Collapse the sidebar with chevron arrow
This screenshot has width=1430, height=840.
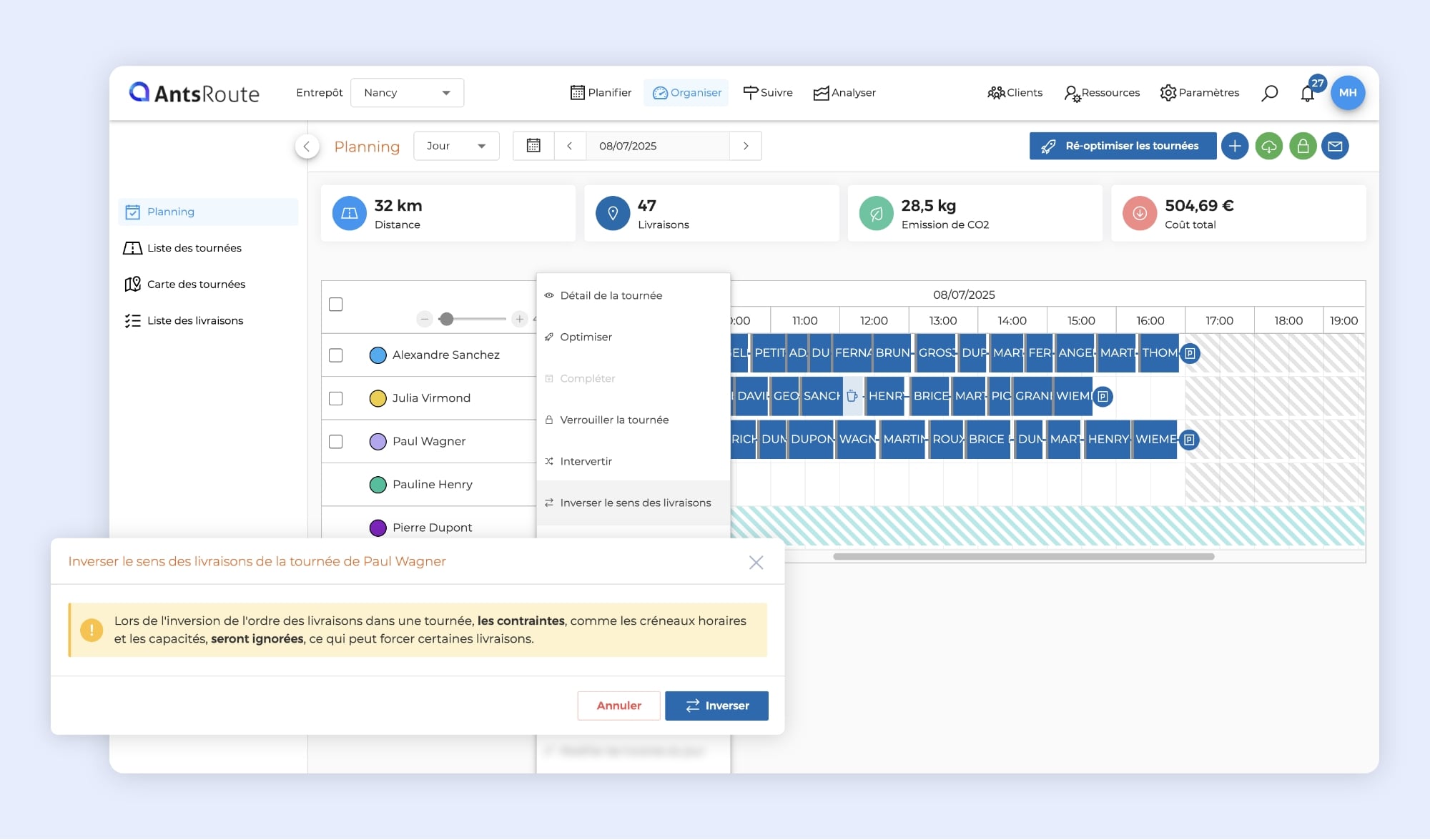tap(307, 147)
